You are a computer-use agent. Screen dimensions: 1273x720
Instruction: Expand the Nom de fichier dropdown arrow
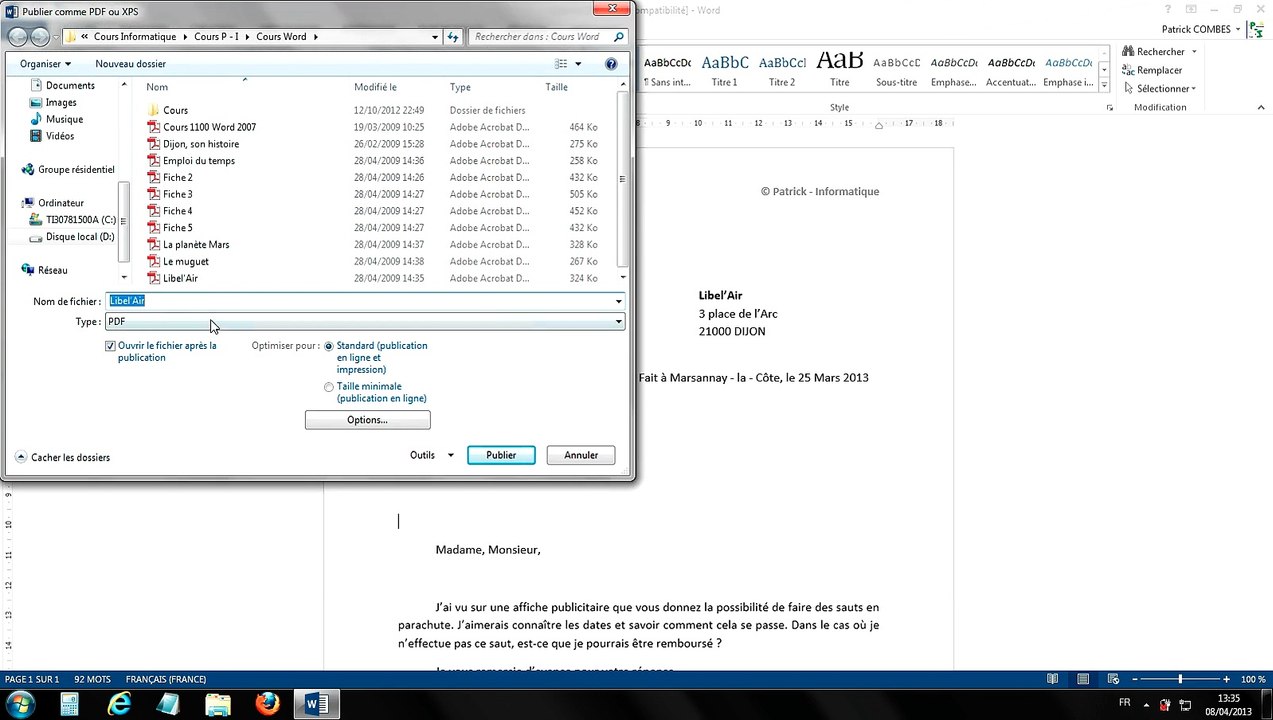click(x=618, y=301)
